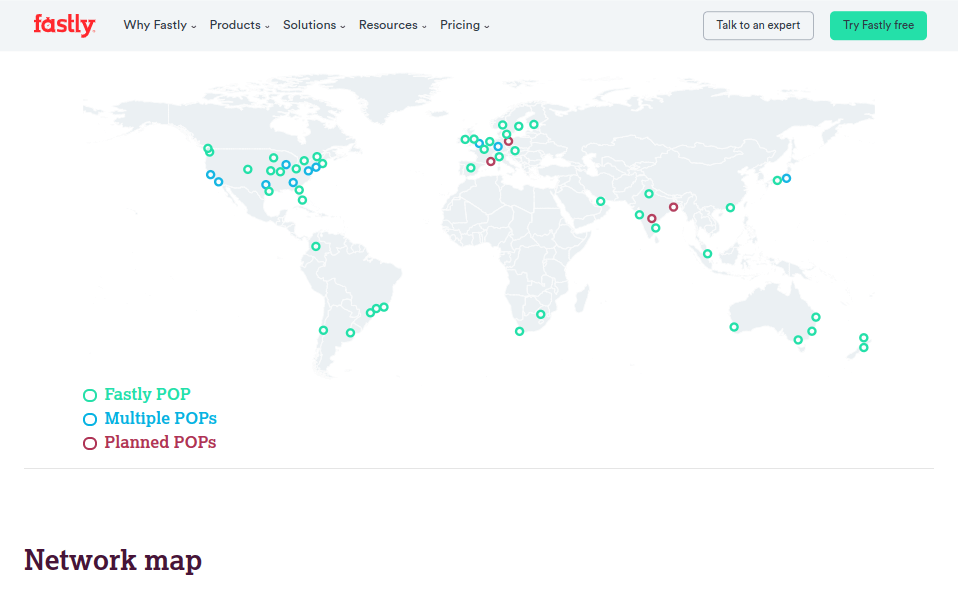Select the Perth, western Australia POP marker
The width and height of the screenshot is (958, 593).
tap(734, 327)
